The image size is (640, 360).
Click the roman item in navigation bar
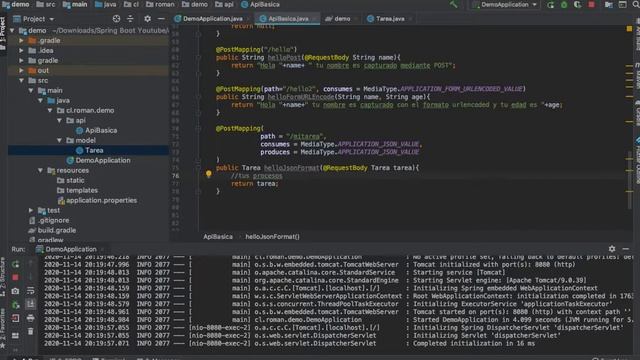(160, 4)
